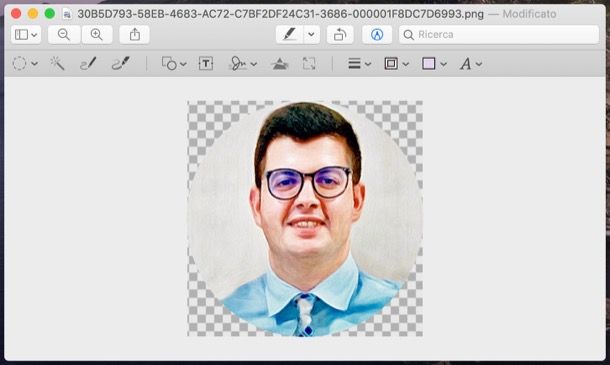Zoom out with the minus magnifier
This screenshot has width=610, height=365.
[x=64, y=35]
